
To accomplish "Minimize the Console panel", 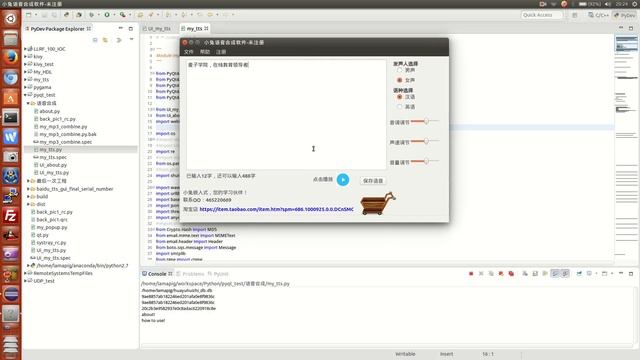I will (621, 273).
